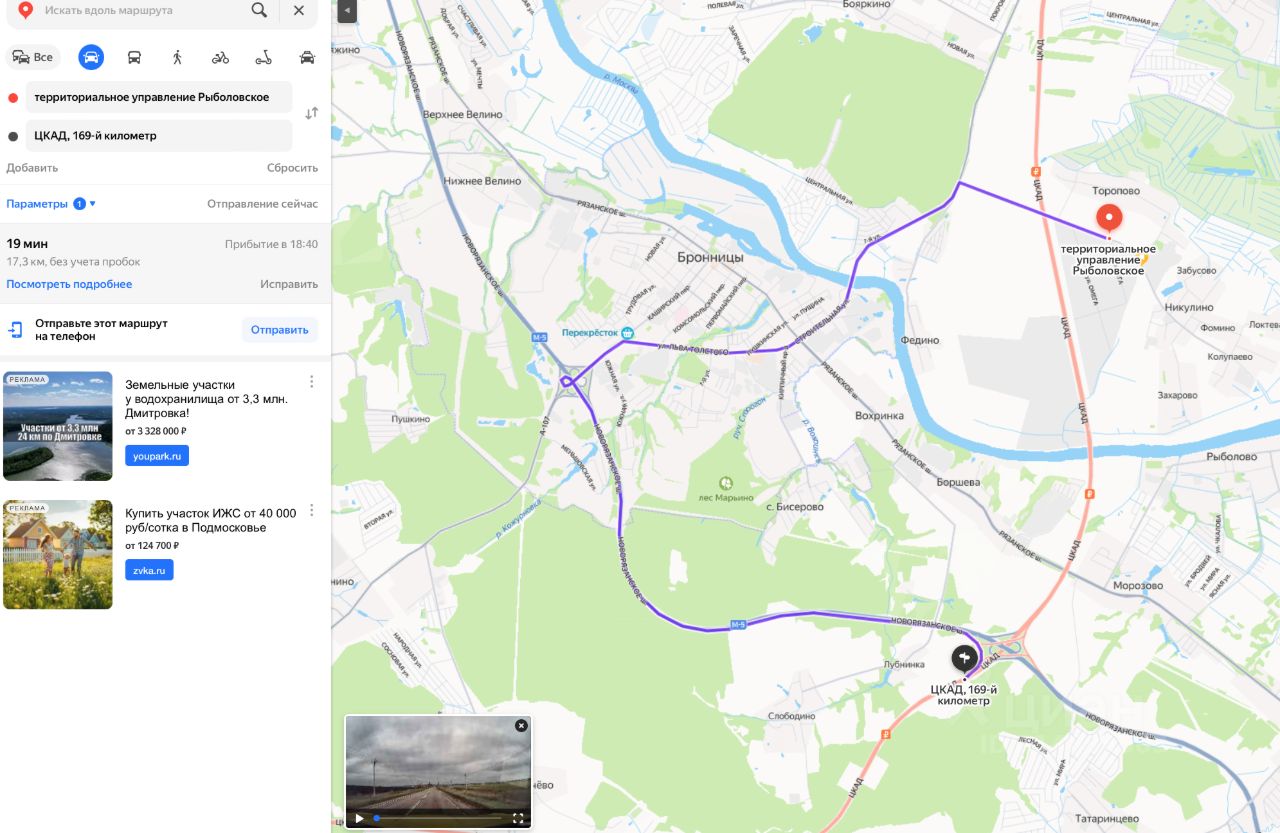Click the search magnifier icon
Screen dimensions: 1280x833
pos(259,10)
